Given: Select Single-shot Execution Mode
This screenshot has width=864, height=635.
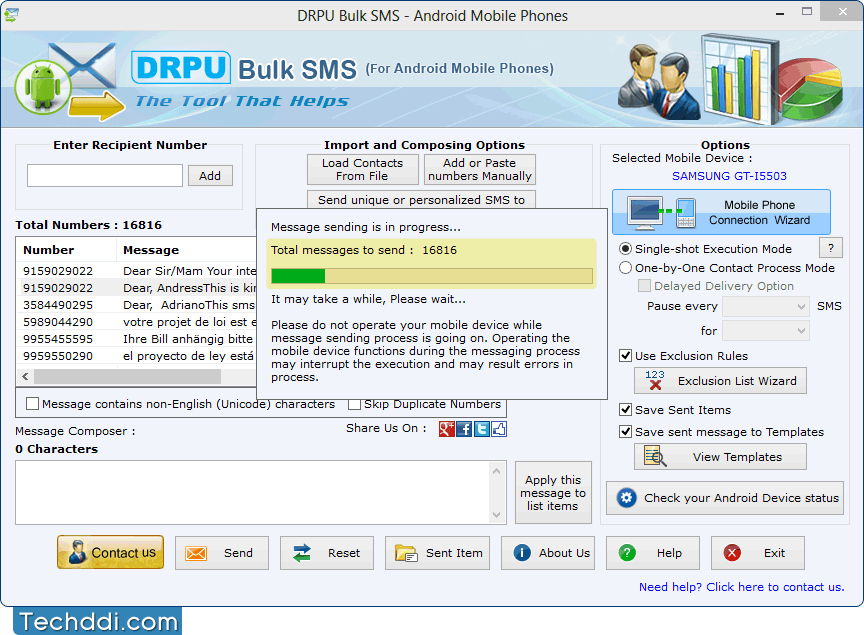Looking at the screenshot, I should tap(625, 249).
